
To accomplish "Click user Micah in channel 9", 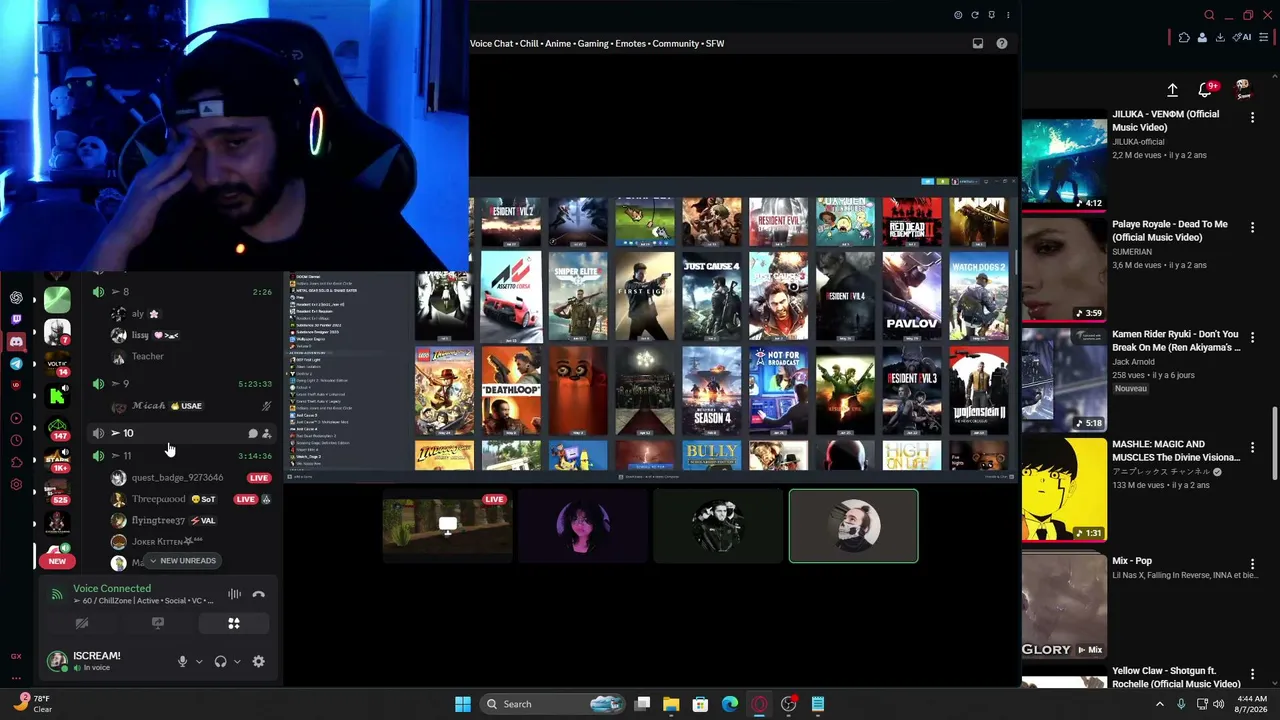I will [x=148, y=406].
